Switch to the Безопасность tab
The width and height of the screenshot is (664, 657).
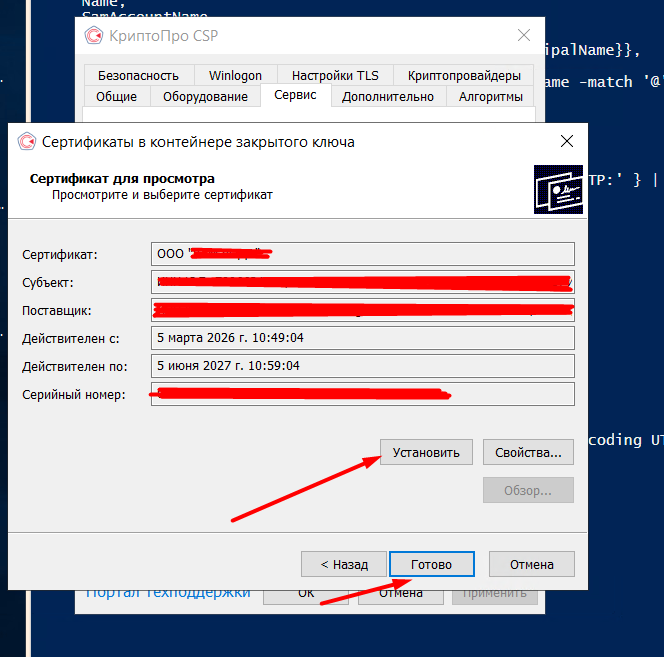pos(138,75)
